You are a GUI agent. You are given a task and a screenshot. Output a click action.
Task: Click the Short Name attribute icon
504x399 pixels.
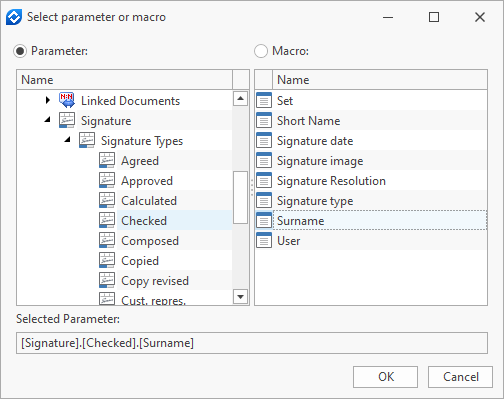[x=264, y=120]
